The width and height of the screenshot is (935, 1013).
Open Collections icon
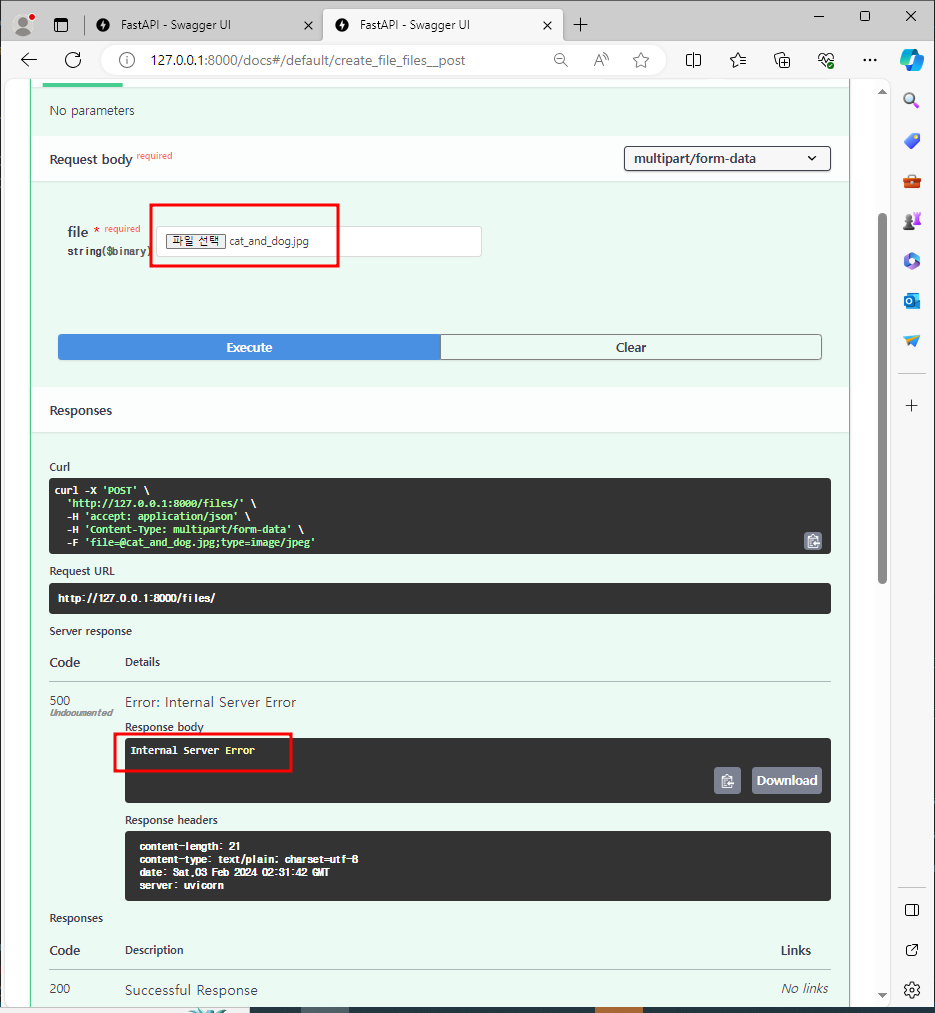(782, 60)
